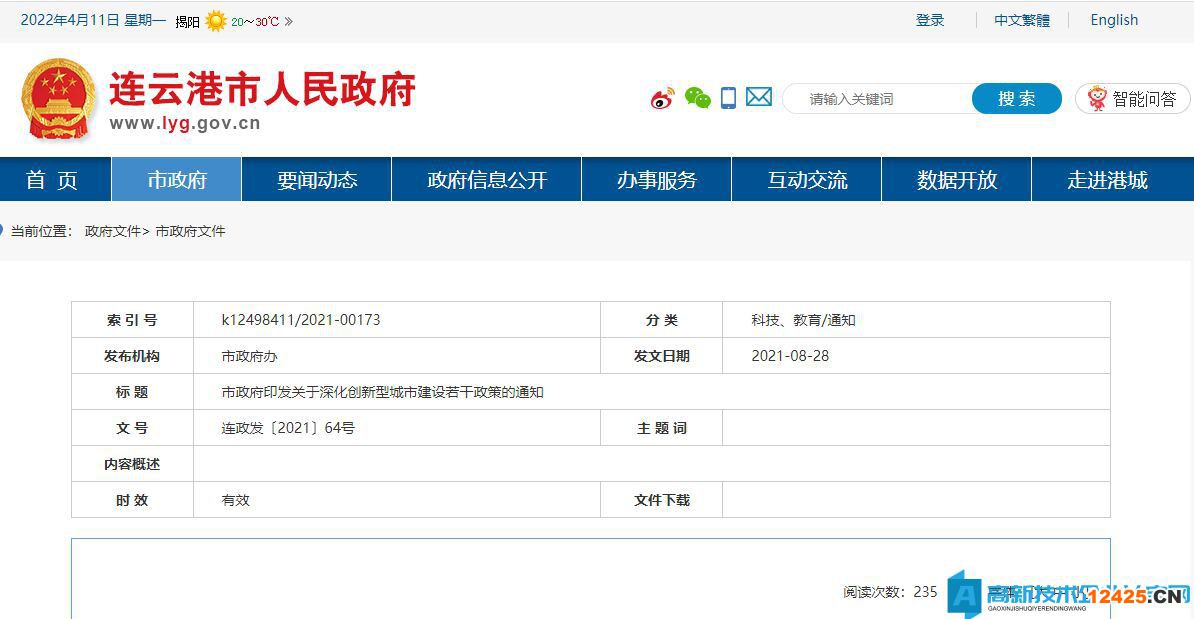Screen dimensions: 1194x619
Task: Click the 登录 login link
Action: pos(930,20)
